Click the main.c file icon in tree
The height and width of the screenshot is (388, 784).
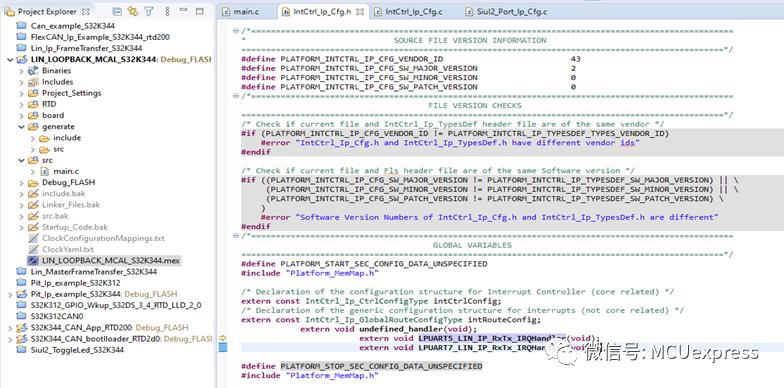pyautogui.click(x=44, y=172)
